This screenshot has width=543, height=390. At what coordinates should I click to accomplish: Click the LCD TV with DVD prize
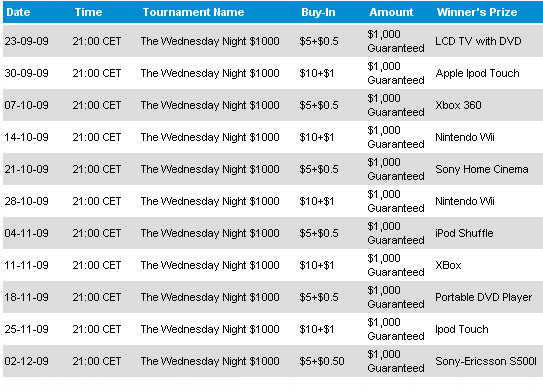pyautogui.click(x=478, y=41)
